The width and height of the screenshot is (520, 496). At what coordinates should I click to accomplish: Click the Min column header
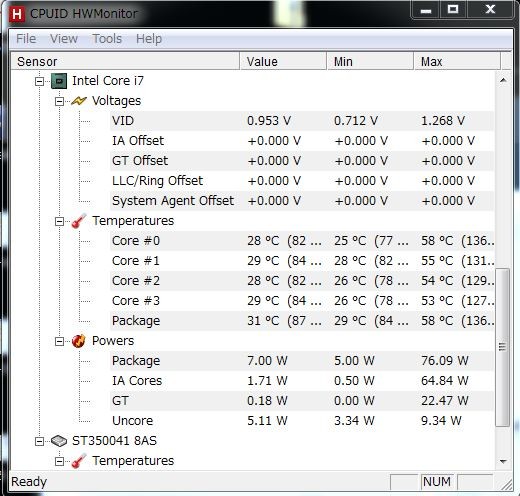[370, 61]
